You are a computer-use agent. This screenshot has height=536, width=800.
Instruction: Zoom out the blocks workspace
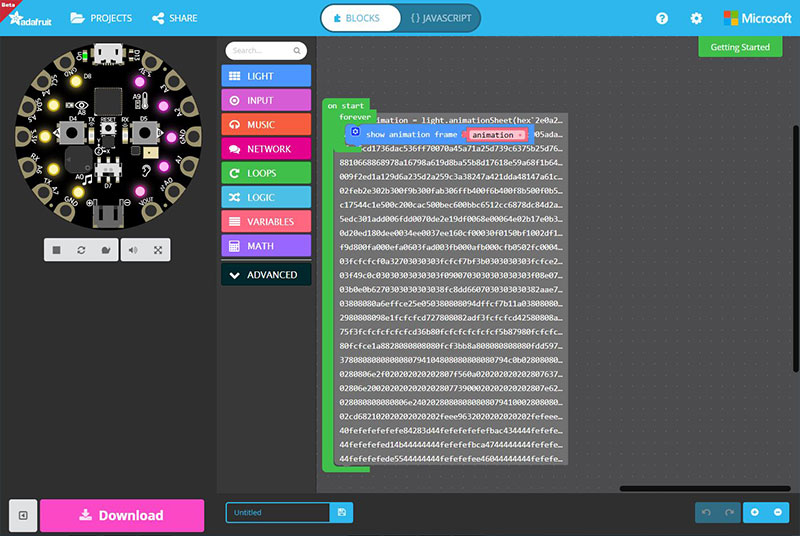click(x=777, y=512)
